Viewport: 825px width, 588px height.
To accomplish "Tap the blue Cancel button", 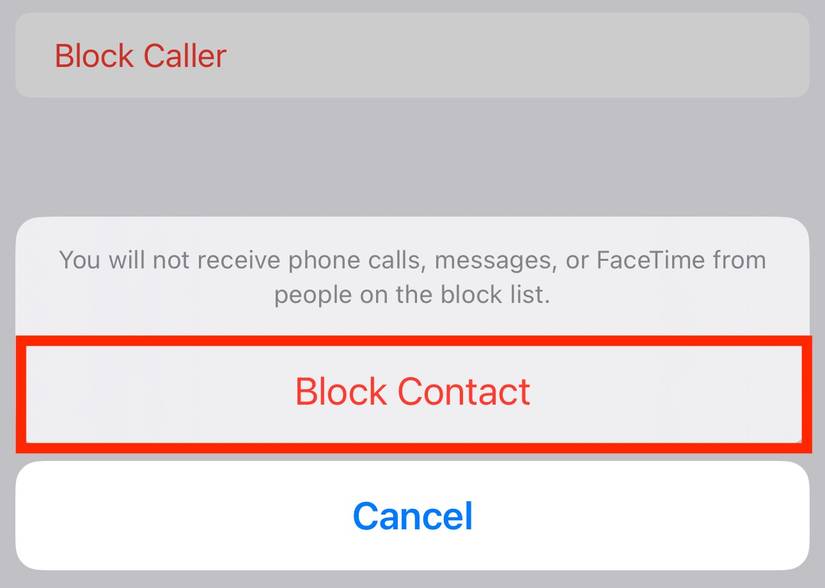I will (x=412, y=515).
